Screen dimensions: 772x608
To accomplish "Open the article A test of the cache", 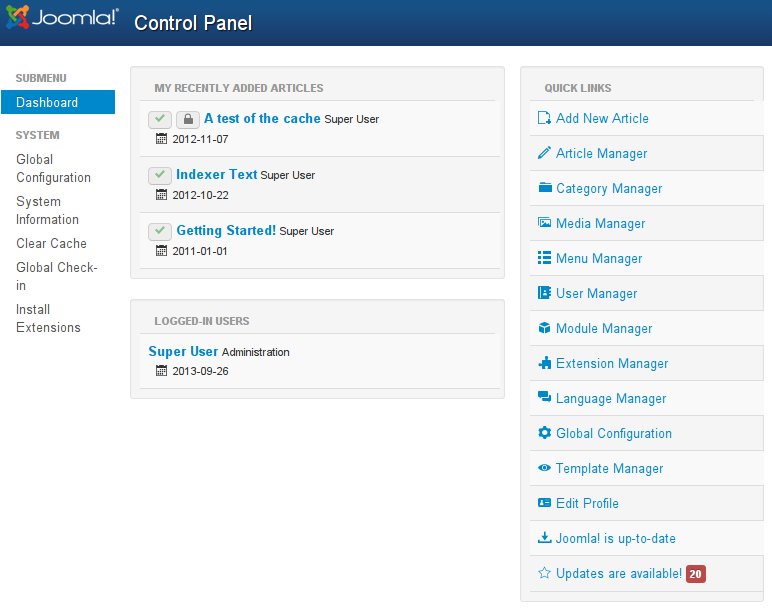I will (x=262, y=119).
